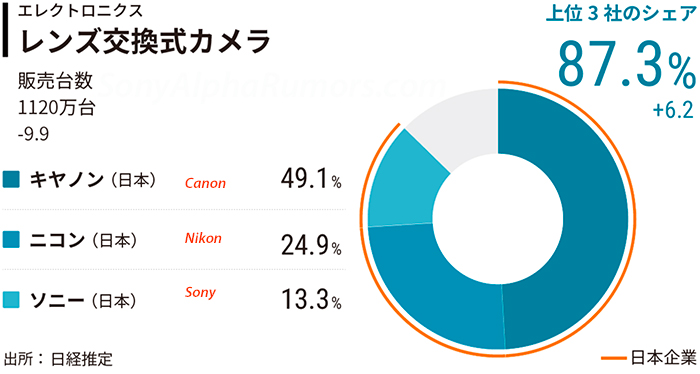700x374 pixels.
Task: Click the 出所：日経推定 source note
Action: pos(58,359)
